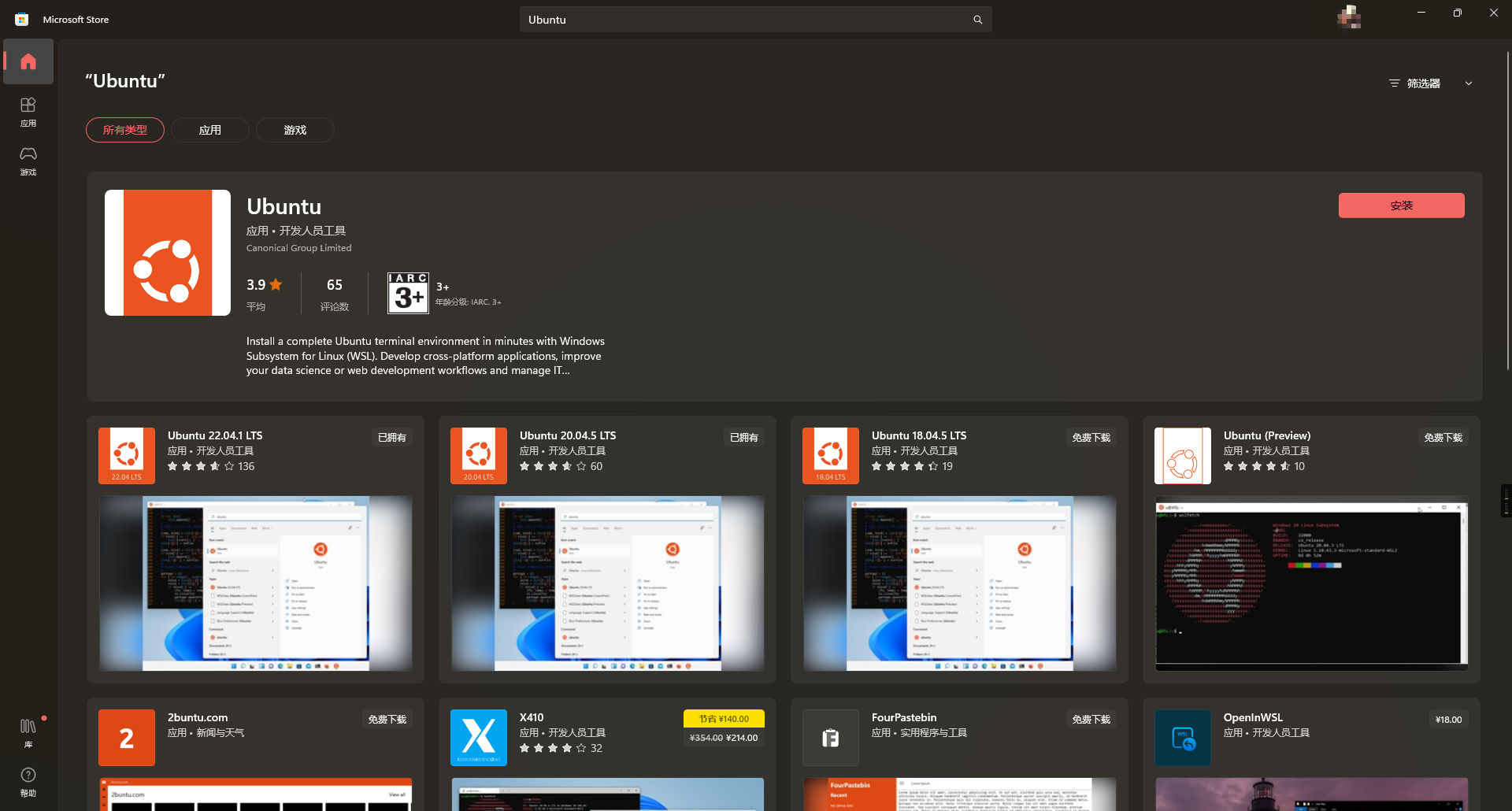
Task: Click the Ubuntu 22.04.1 LTS app icon
Action: [x=127, y=456]
